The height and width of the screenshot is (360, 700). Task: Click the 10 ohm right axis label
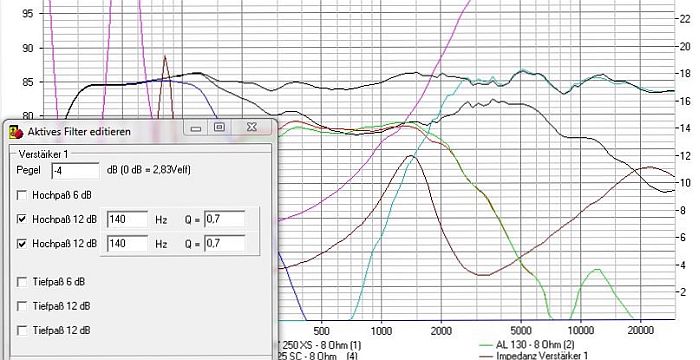pos(684,183)
